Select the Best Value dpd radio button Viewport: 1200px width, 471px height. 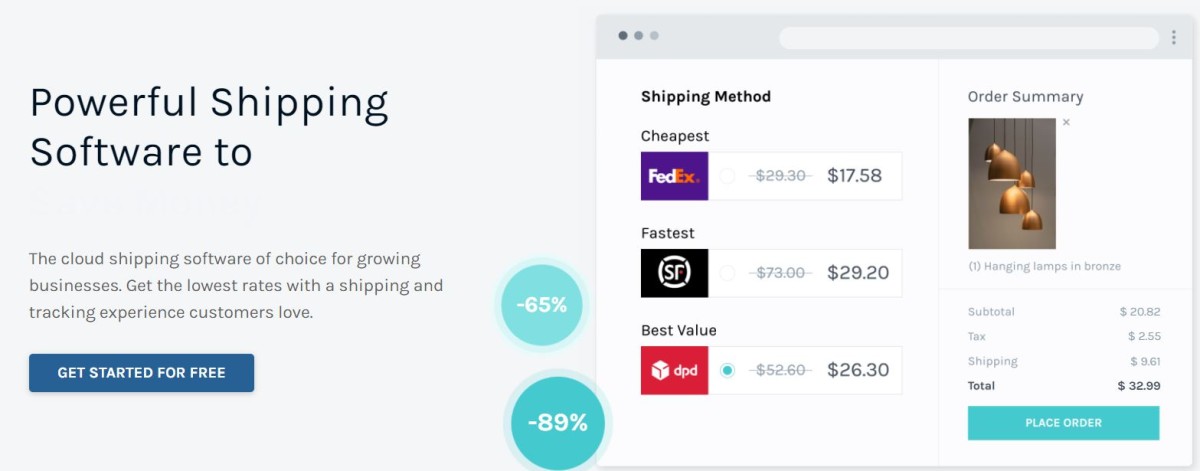[728, 370]
